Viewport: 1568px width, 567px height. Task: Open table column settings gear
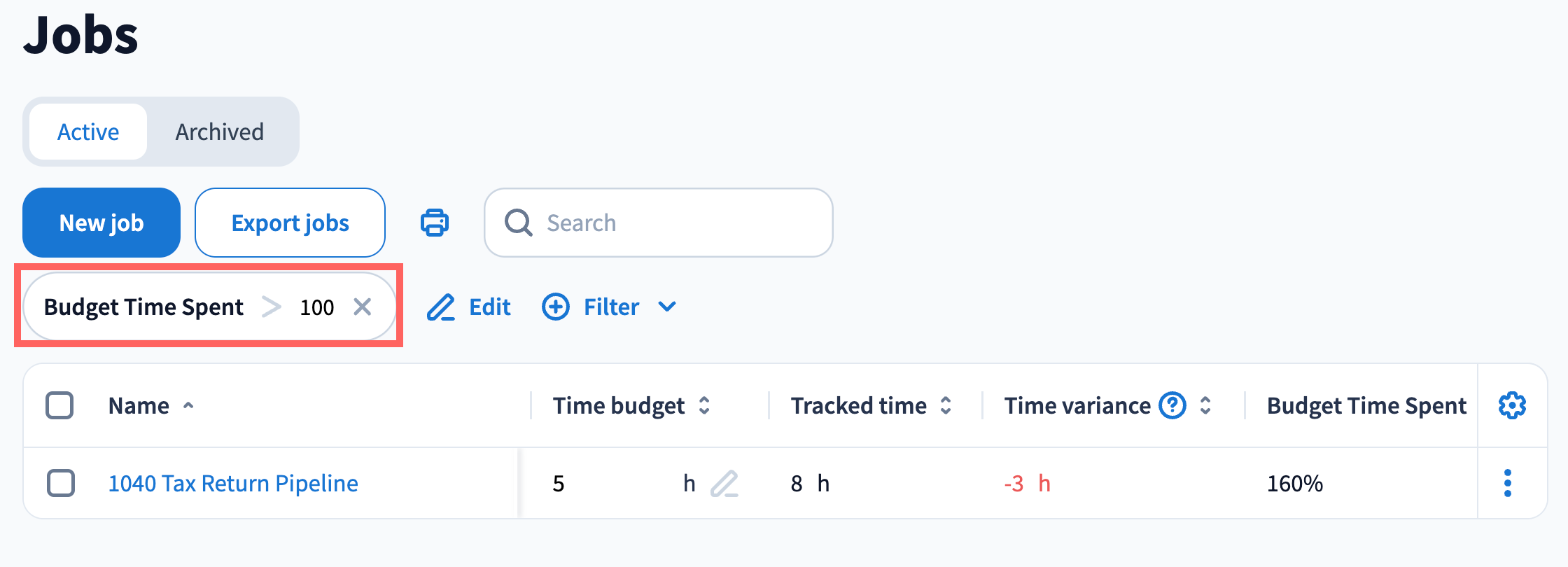(x=1512, y=405)
